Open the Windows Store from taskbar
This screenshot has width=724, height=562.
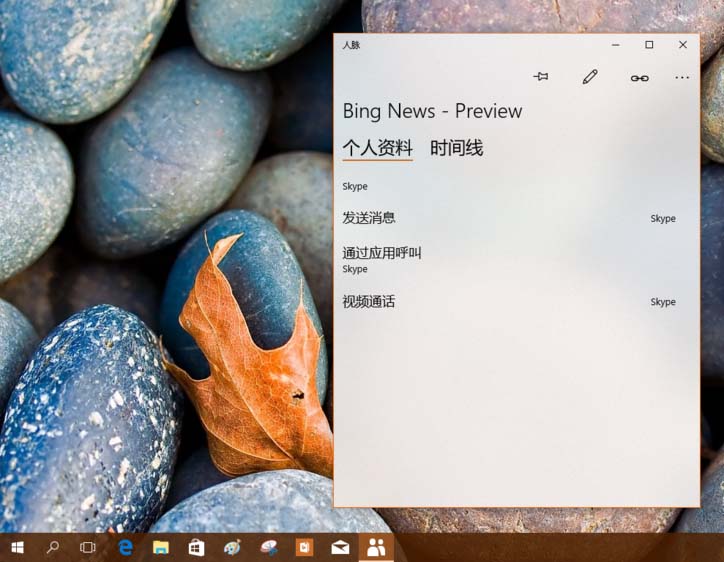[196, 547]
